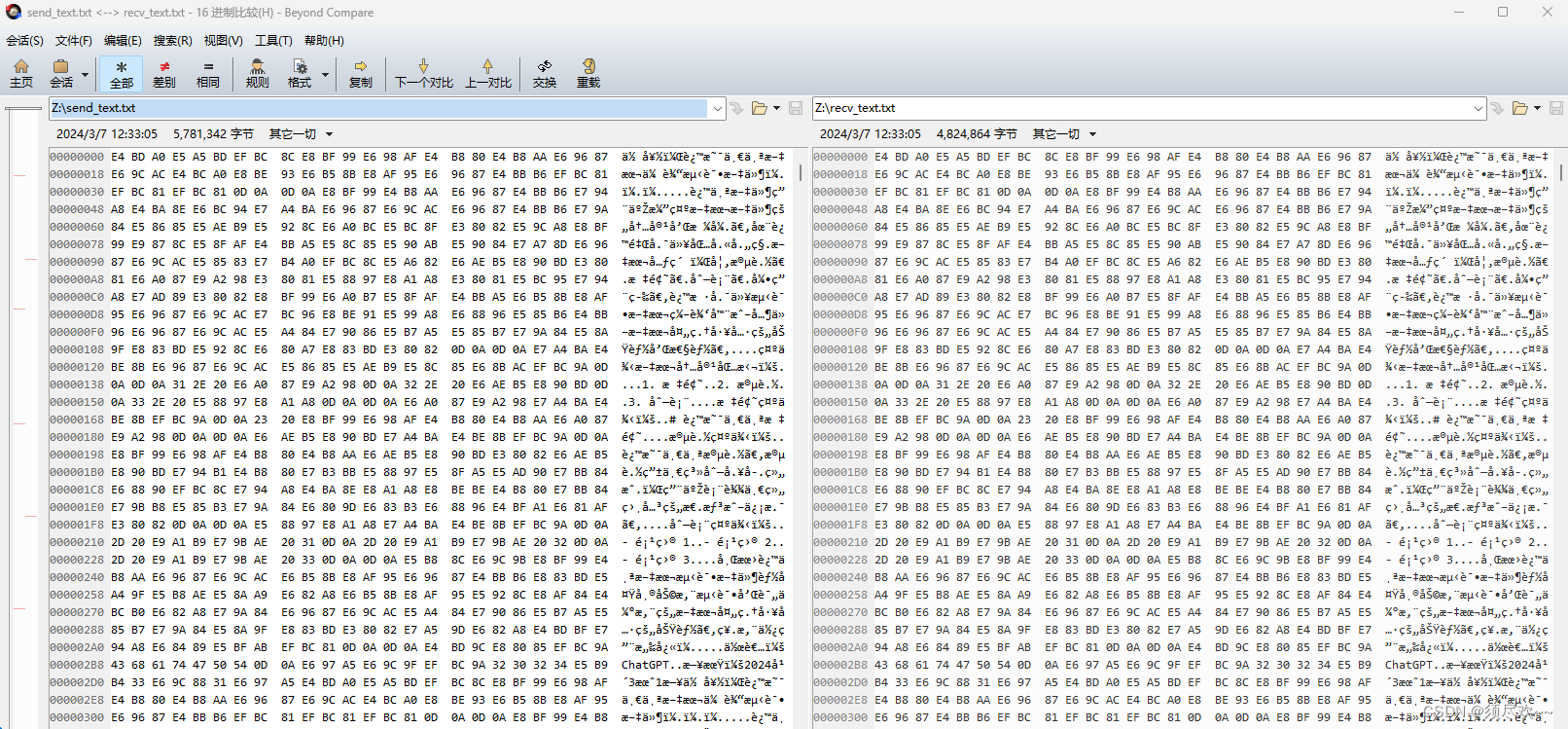The image size is (1568, 729).
Task: Save the left file with disk icon
Action: [x=796, y=108]
